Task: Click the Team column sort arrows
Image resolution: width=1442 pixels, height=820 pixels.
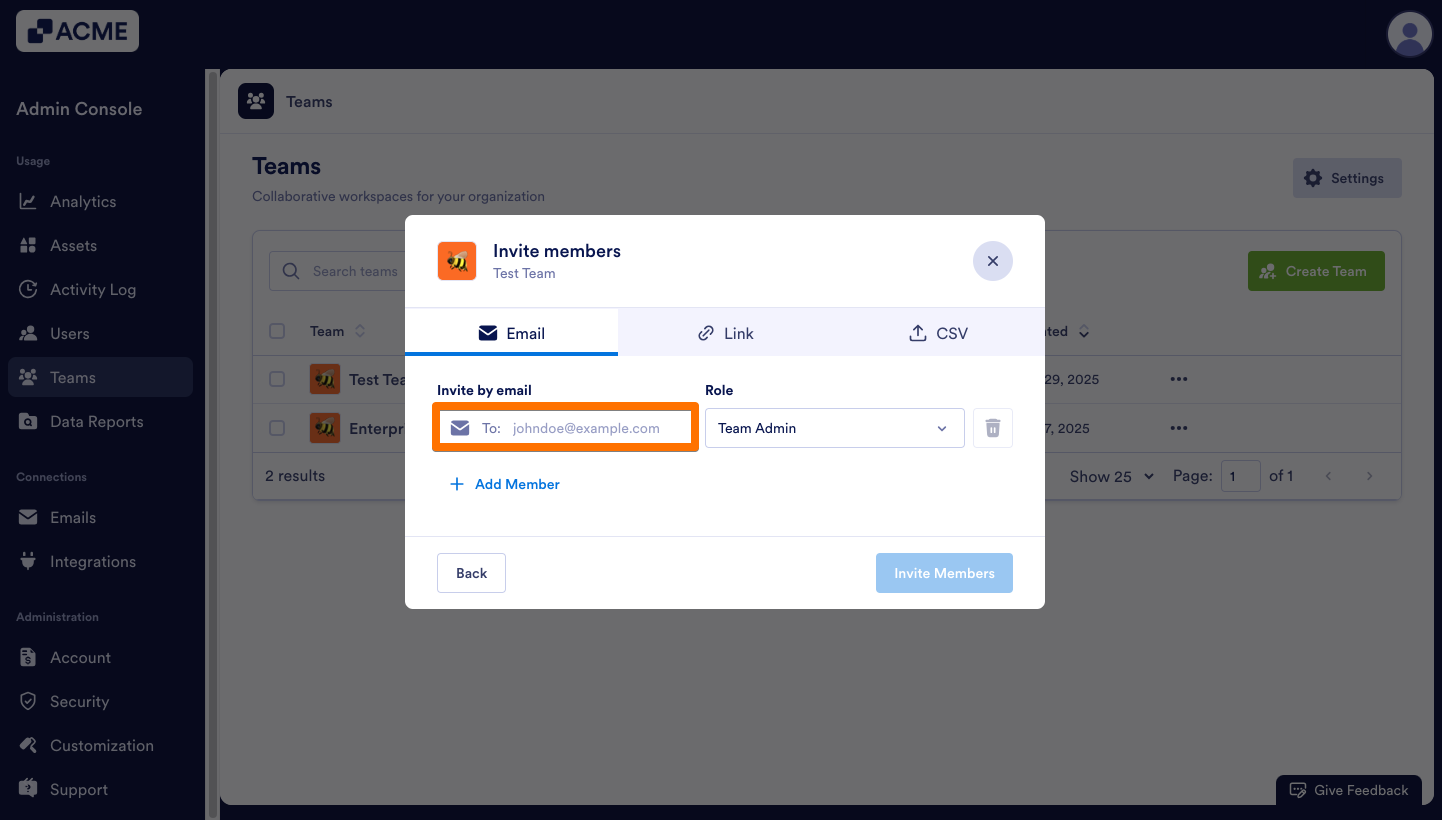Action: [361, 331]
